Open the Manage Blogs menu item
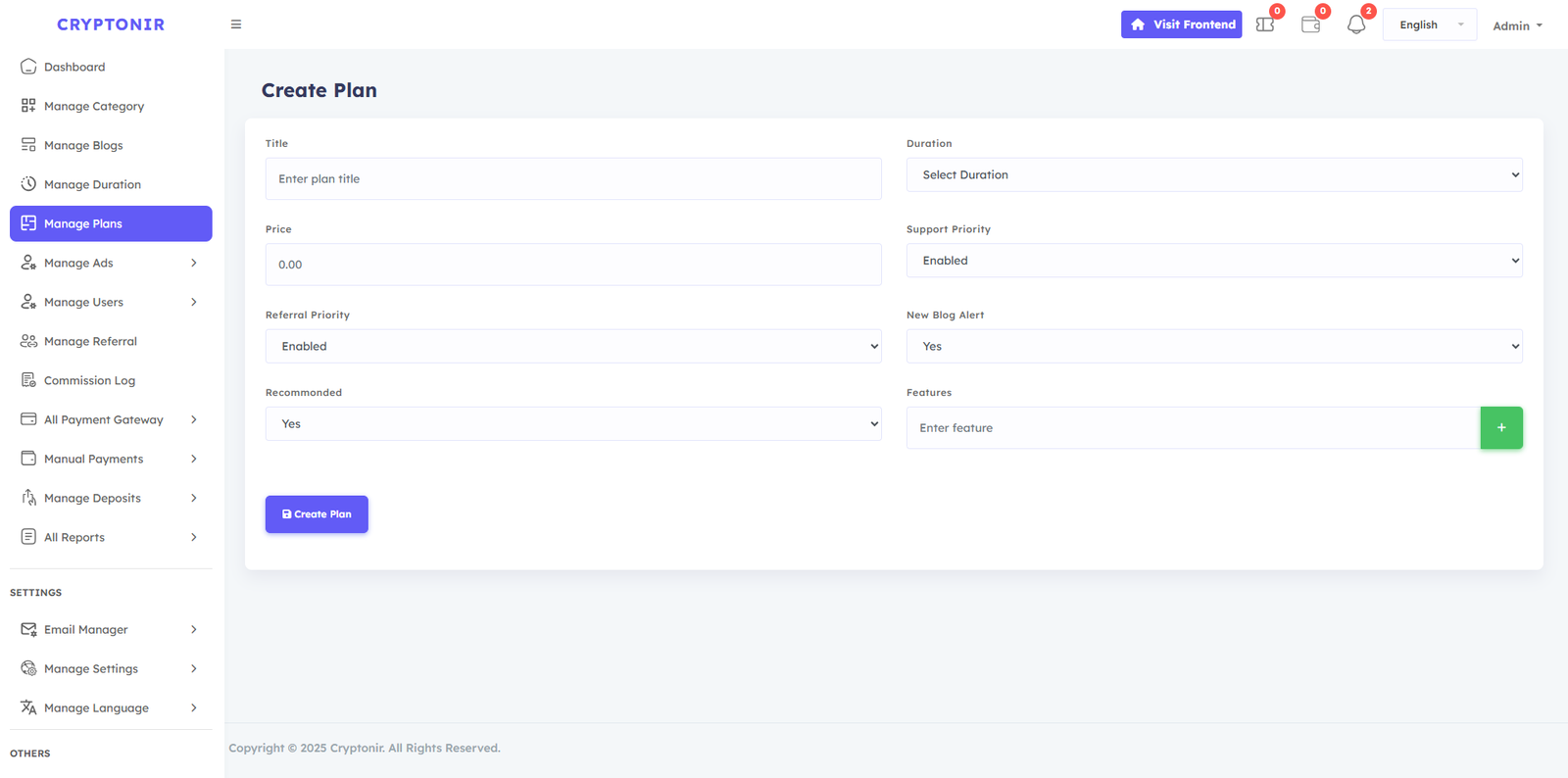The image size is (1568, 778). [83, 145]
